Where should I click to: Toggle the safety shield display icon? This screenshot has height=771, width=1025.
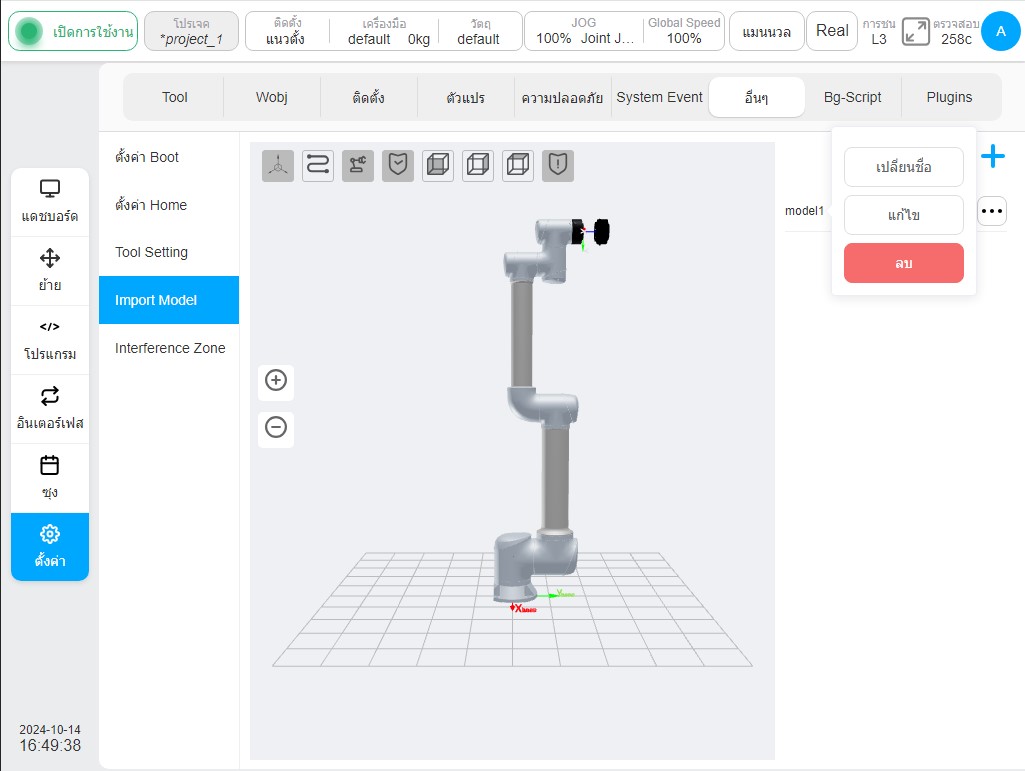pos(397,165)
